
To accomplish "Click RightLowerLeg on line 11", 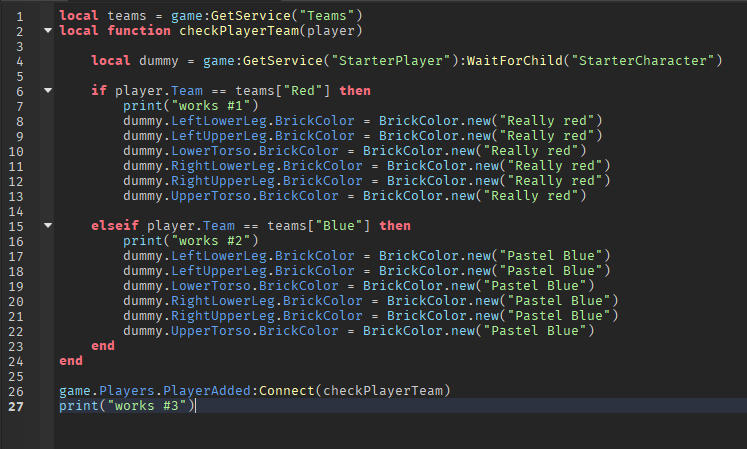I will click(x=222, y=165).
